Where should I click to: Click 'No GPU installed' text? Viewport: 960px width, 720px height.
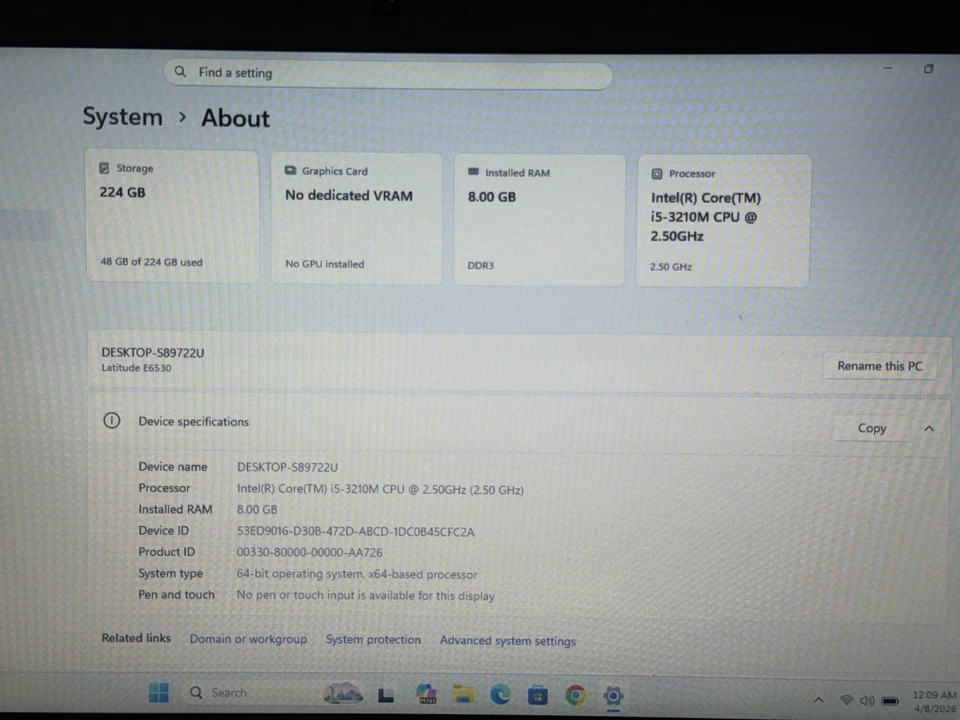(324, 264)
